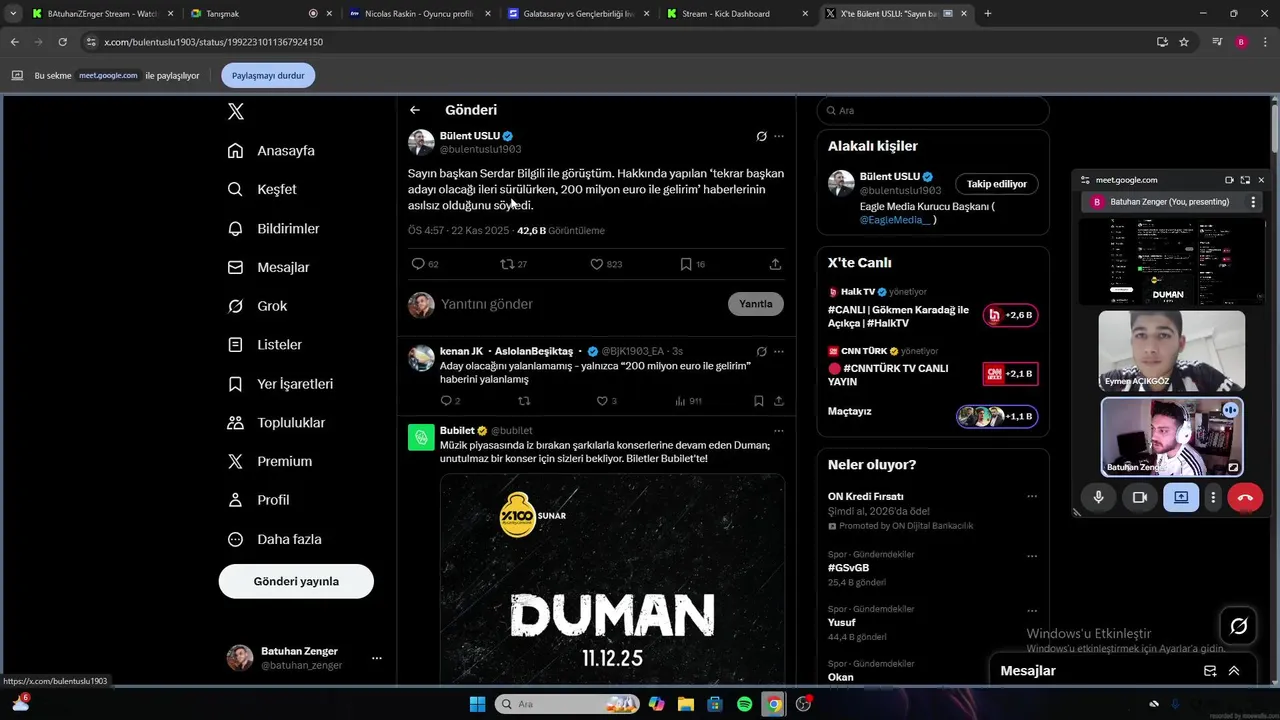Open a new browser tab
1280x720 pixels.
click(x=988, y=14)
